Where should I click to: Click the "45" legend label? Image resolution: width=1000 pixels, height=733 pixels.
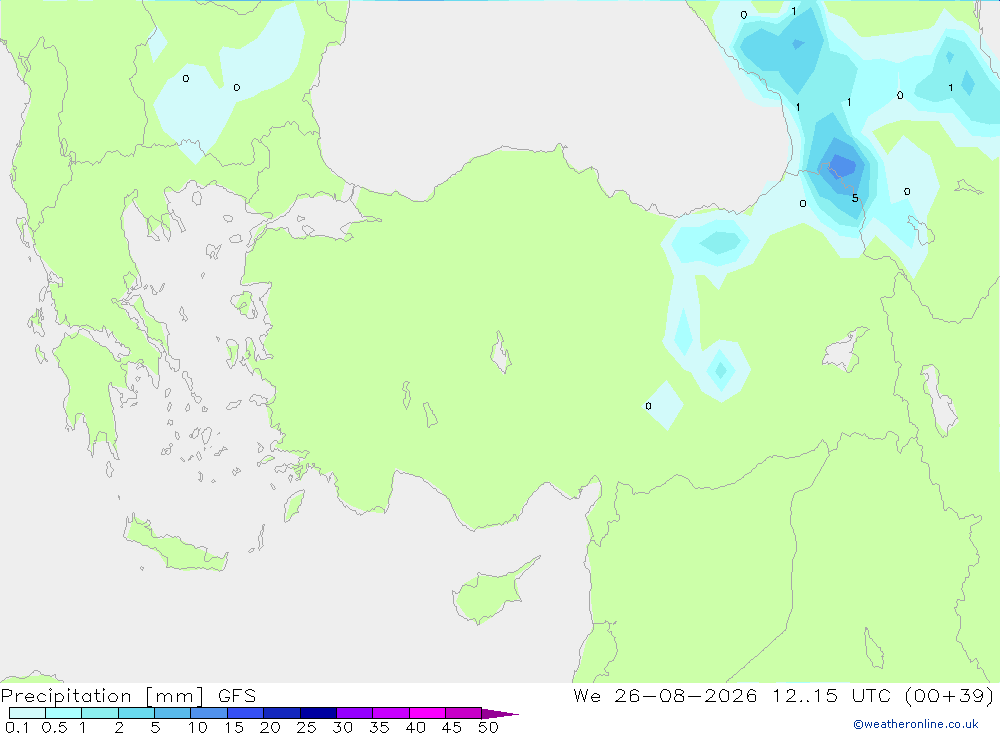[x=452, y=727]
